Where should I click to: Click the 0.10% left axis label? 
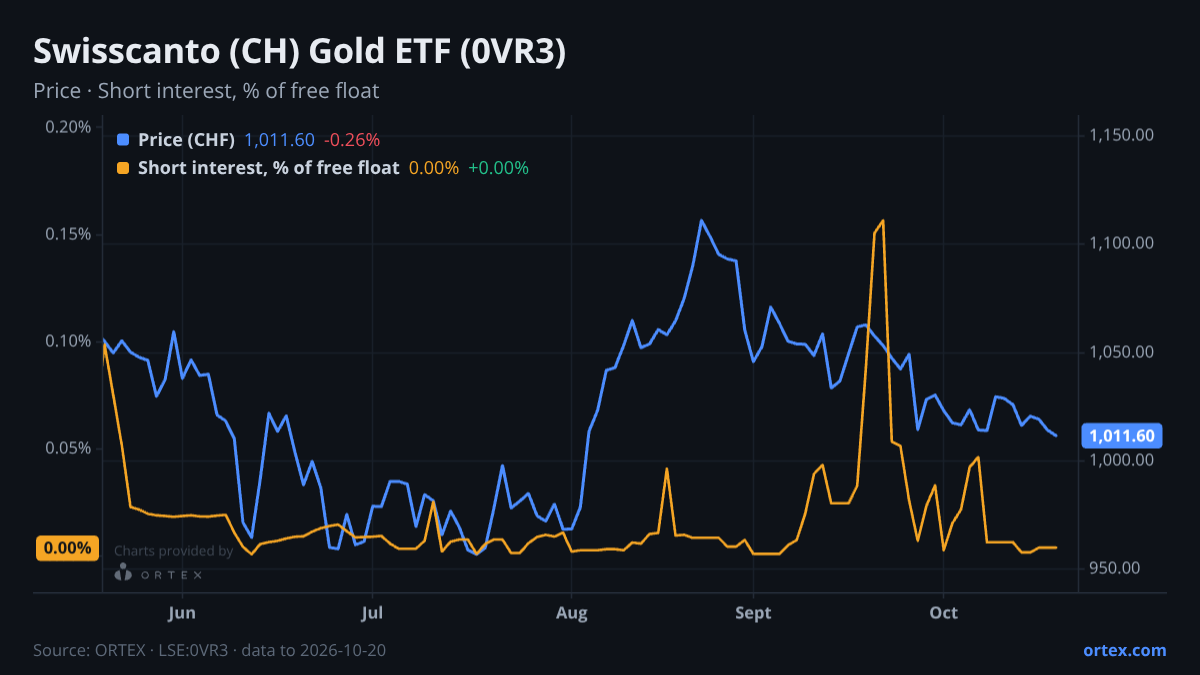pyautogui.click(x=69, y=341)
